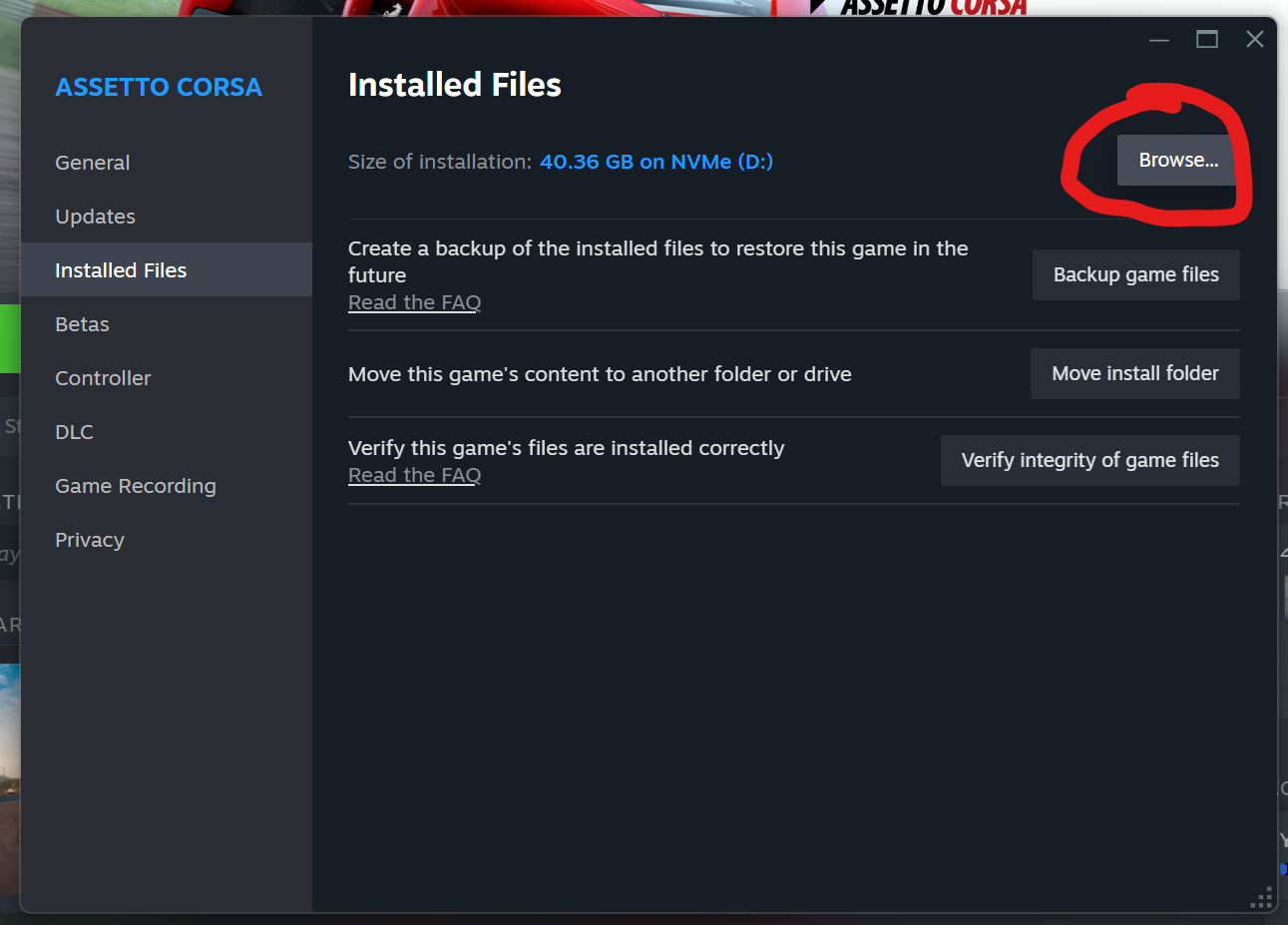Image resolution: width=1288 pixels, height=925 pixels.
Task: View the DLC section
Action: tap(74, 431)
